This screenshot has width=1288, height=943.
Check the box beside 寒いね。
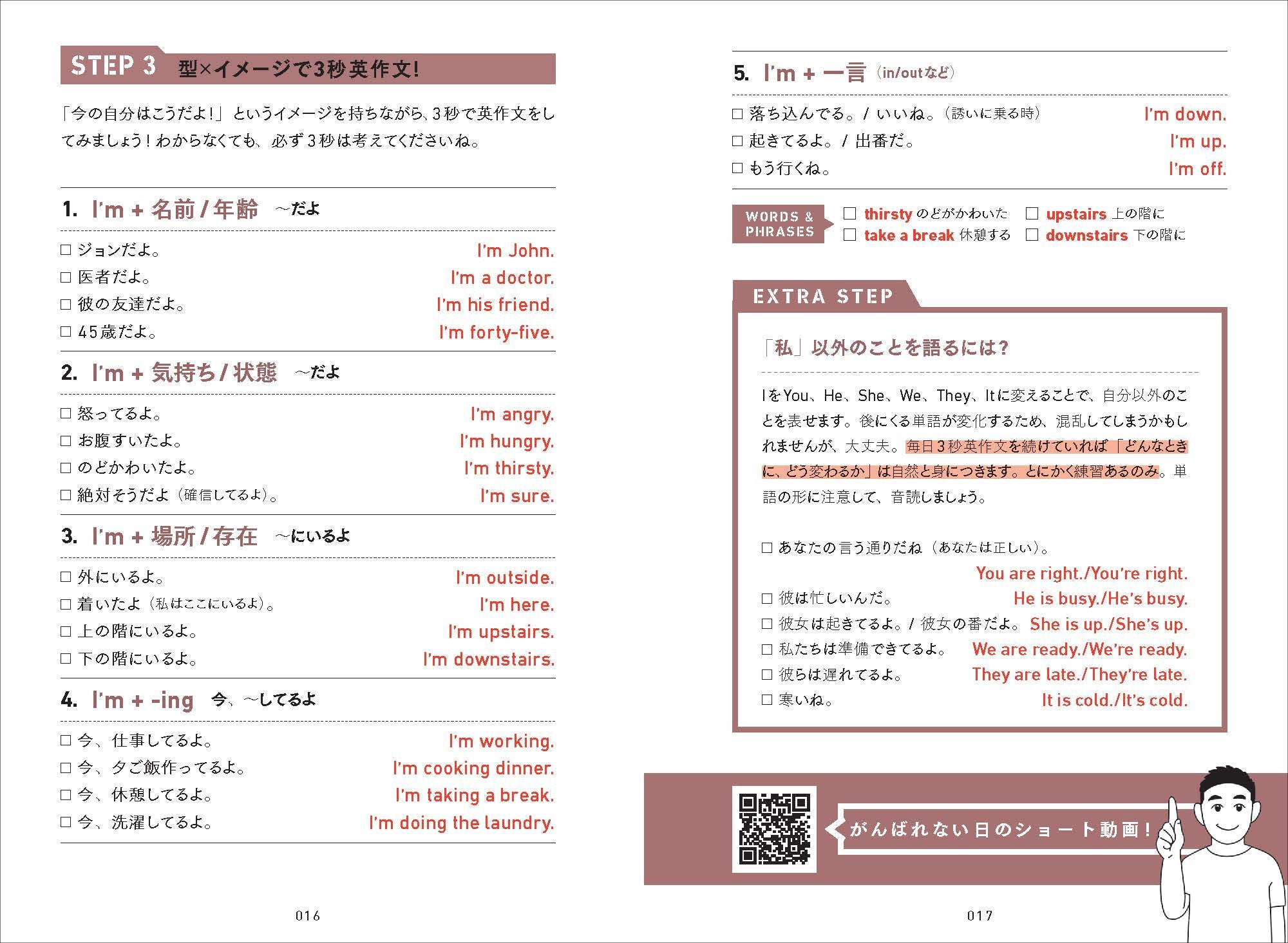click(767, 700)
